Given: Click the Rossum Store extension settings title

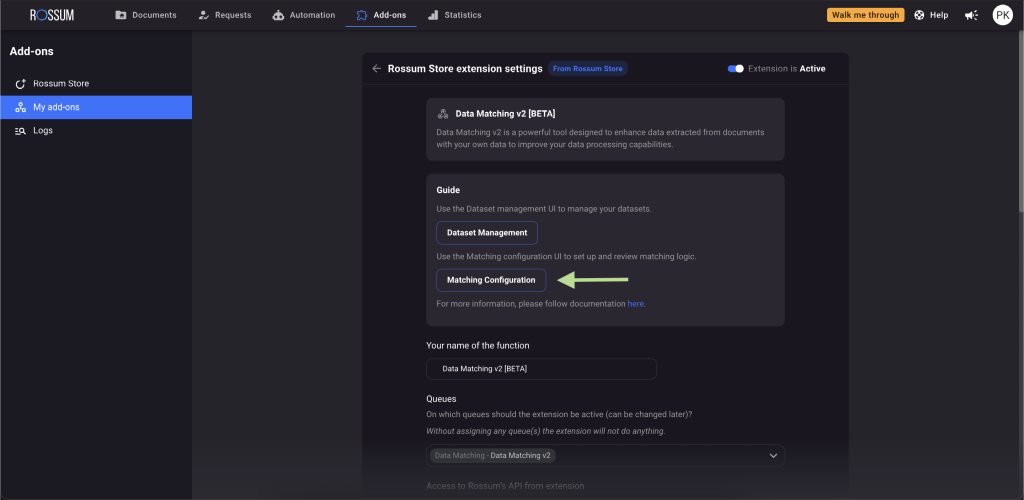Looking at the screenshot, I should click(x=465, y=69).
